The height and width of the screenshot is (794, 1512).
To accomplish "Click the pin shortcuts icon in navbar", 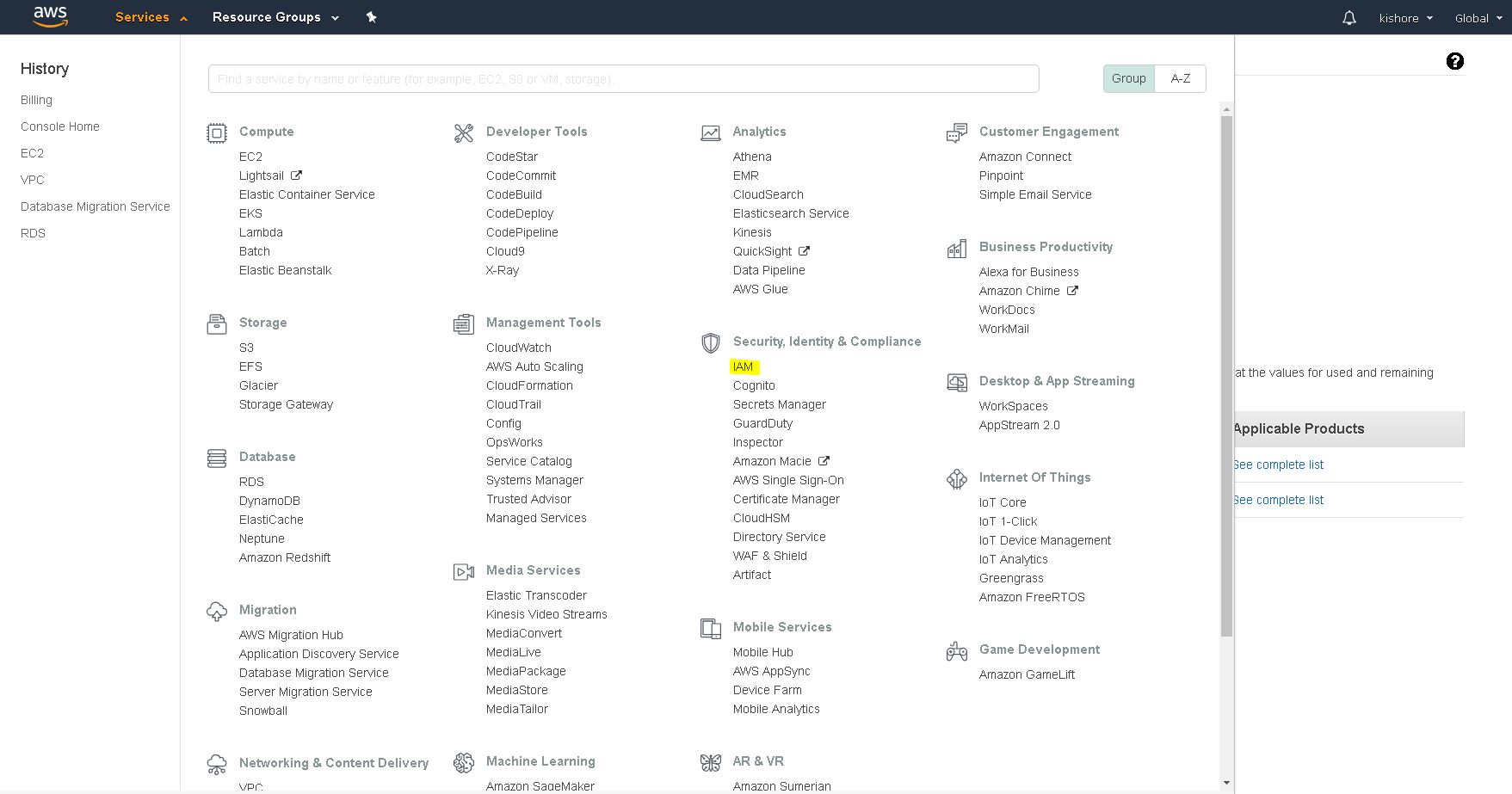I will pyautogui.click(x=371, y=17).
